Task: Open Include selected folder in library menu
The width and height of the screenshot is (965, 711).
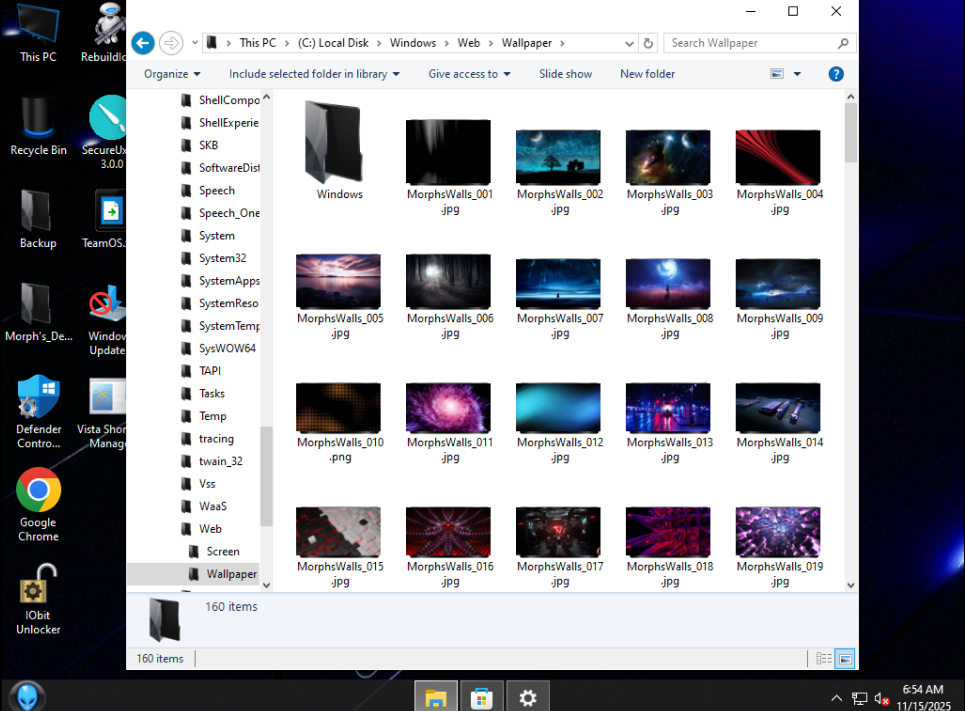Action: tap(314, 74)
